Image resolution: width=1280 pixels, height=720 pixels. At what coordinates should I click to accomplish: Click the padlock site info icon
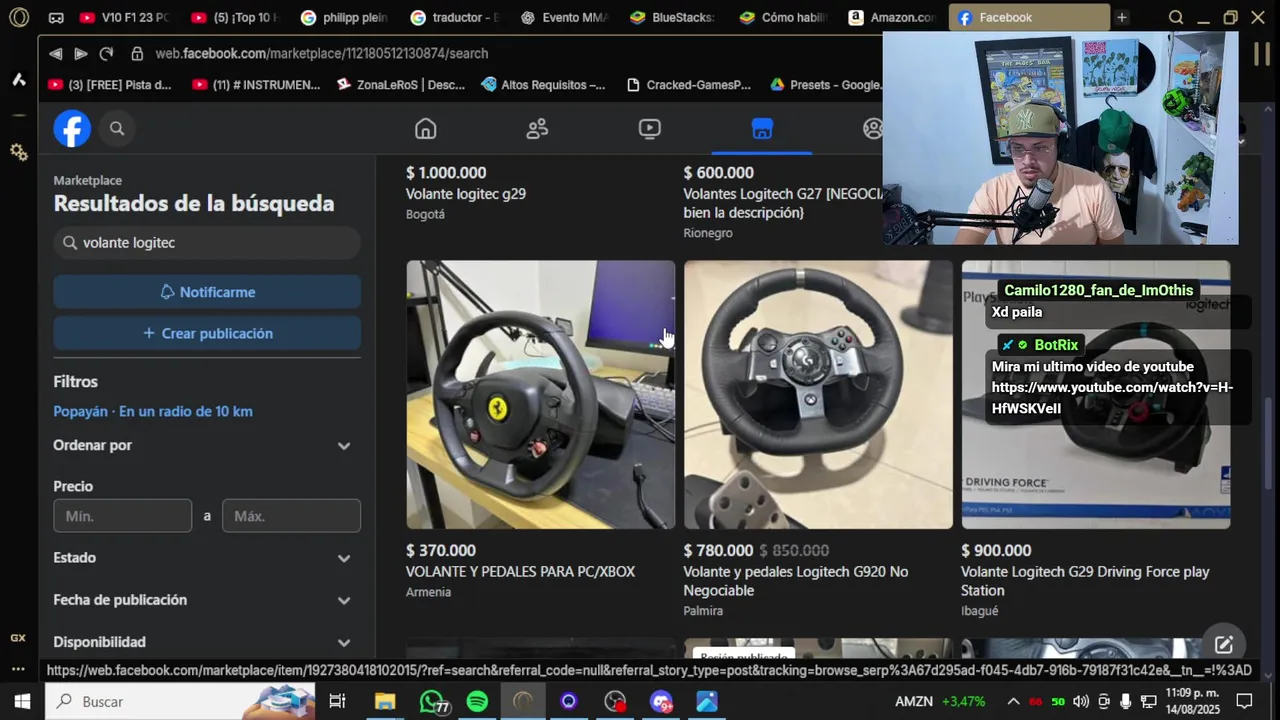(135, 53)
